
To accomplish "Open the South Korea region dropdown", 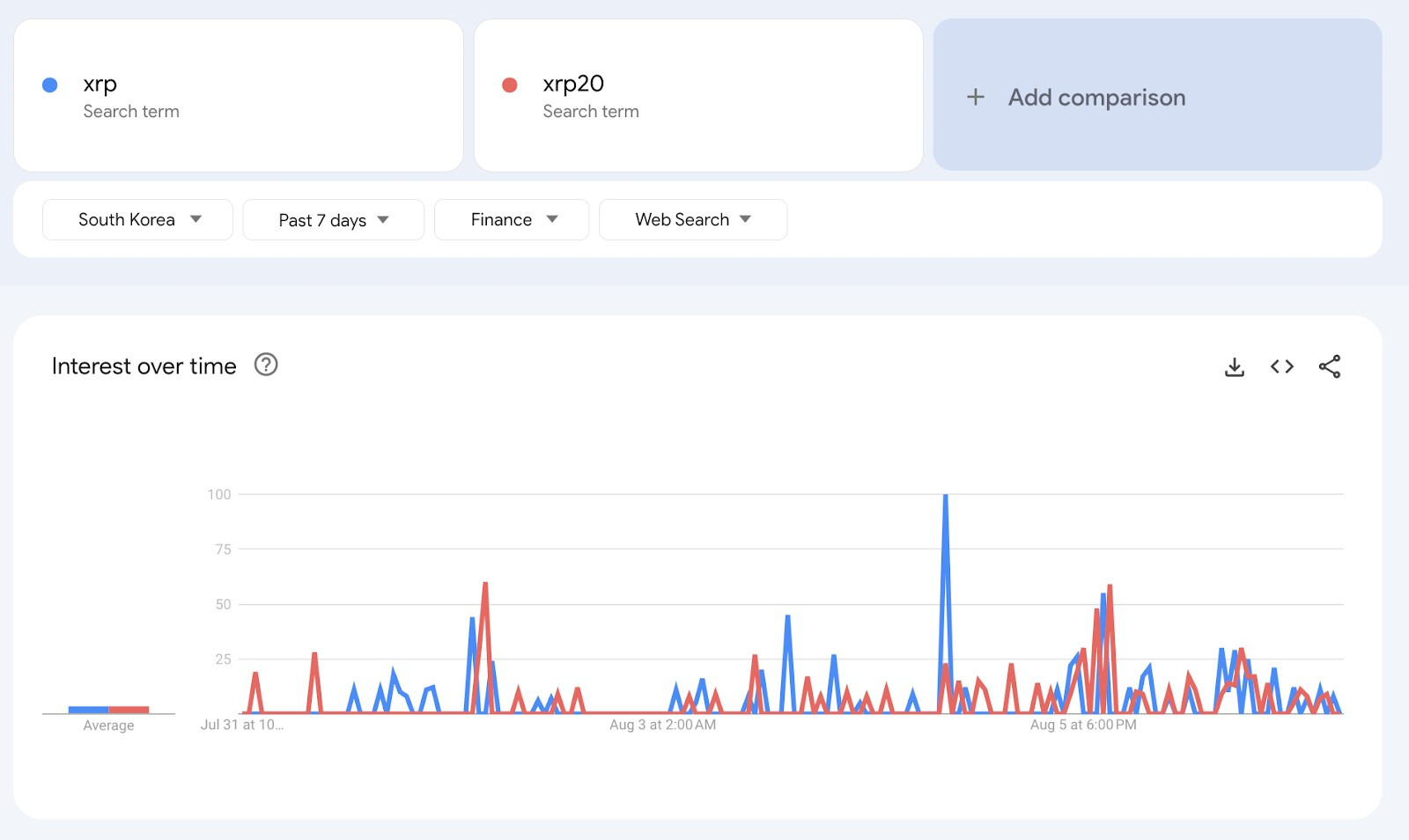I will [137, 219].
